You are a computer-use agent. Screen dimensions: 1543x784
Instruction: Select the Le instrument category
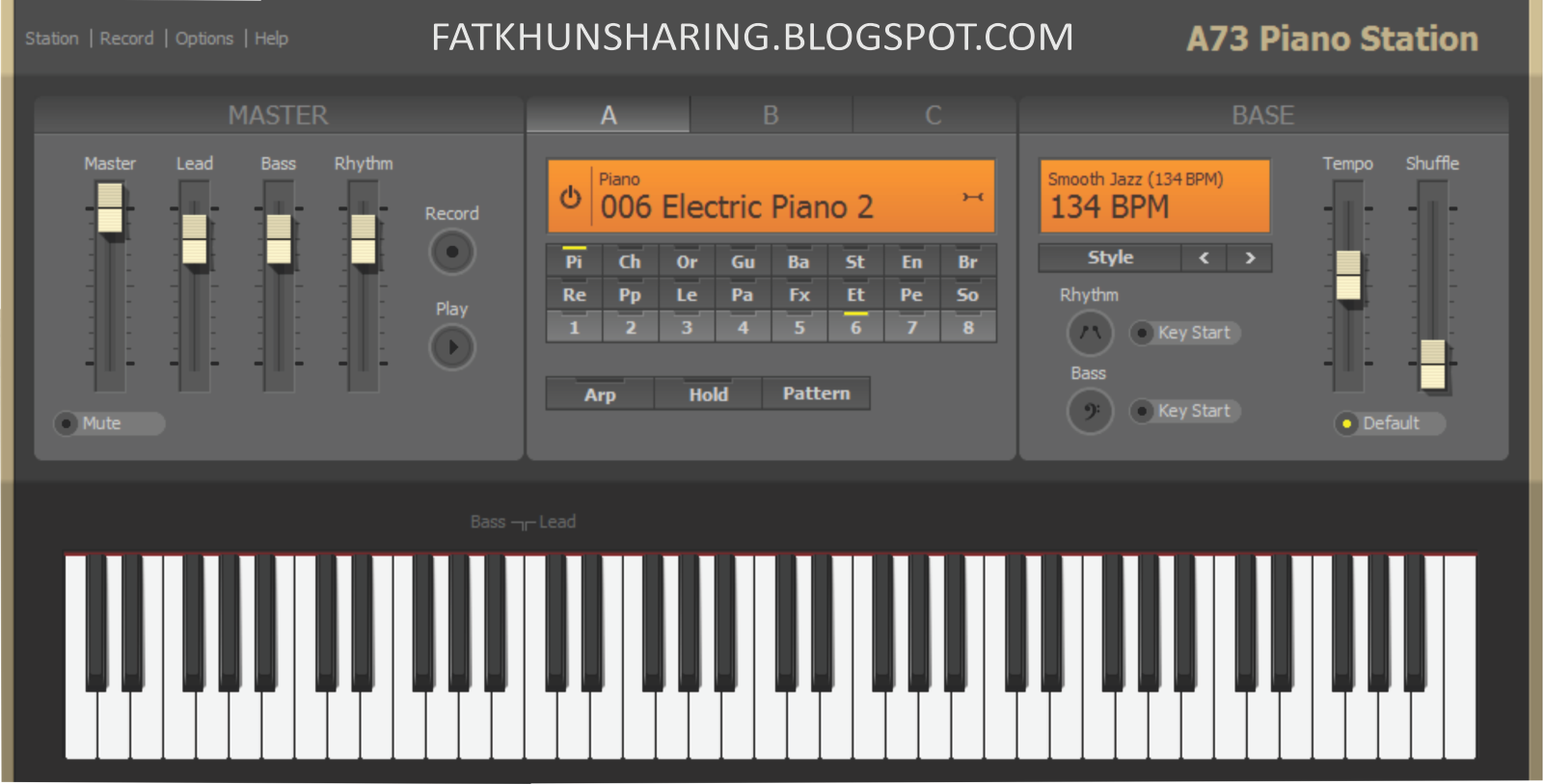click(x=687, y=294)
